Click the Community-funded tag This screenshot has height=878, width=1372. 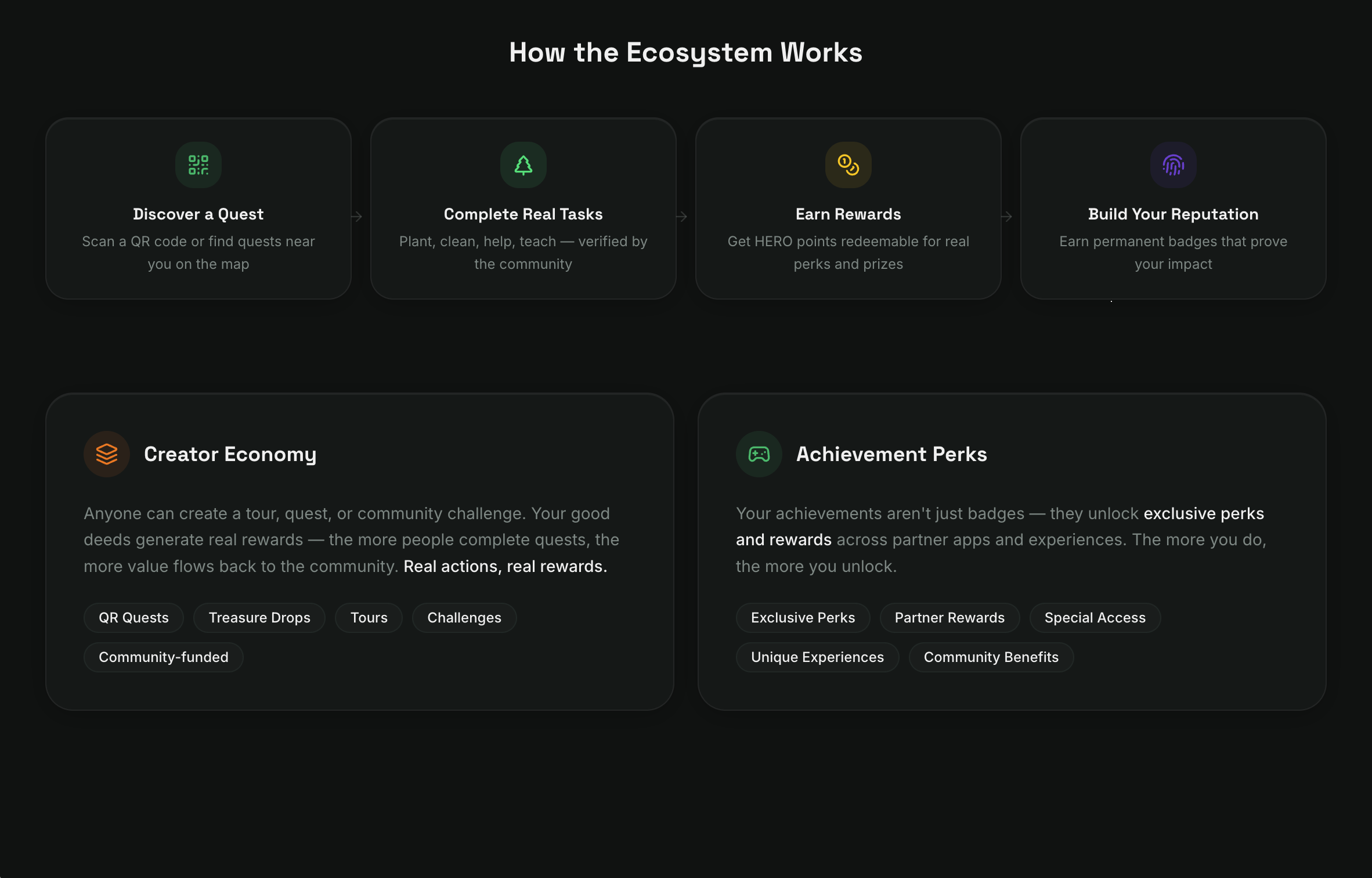click(163, 657)
